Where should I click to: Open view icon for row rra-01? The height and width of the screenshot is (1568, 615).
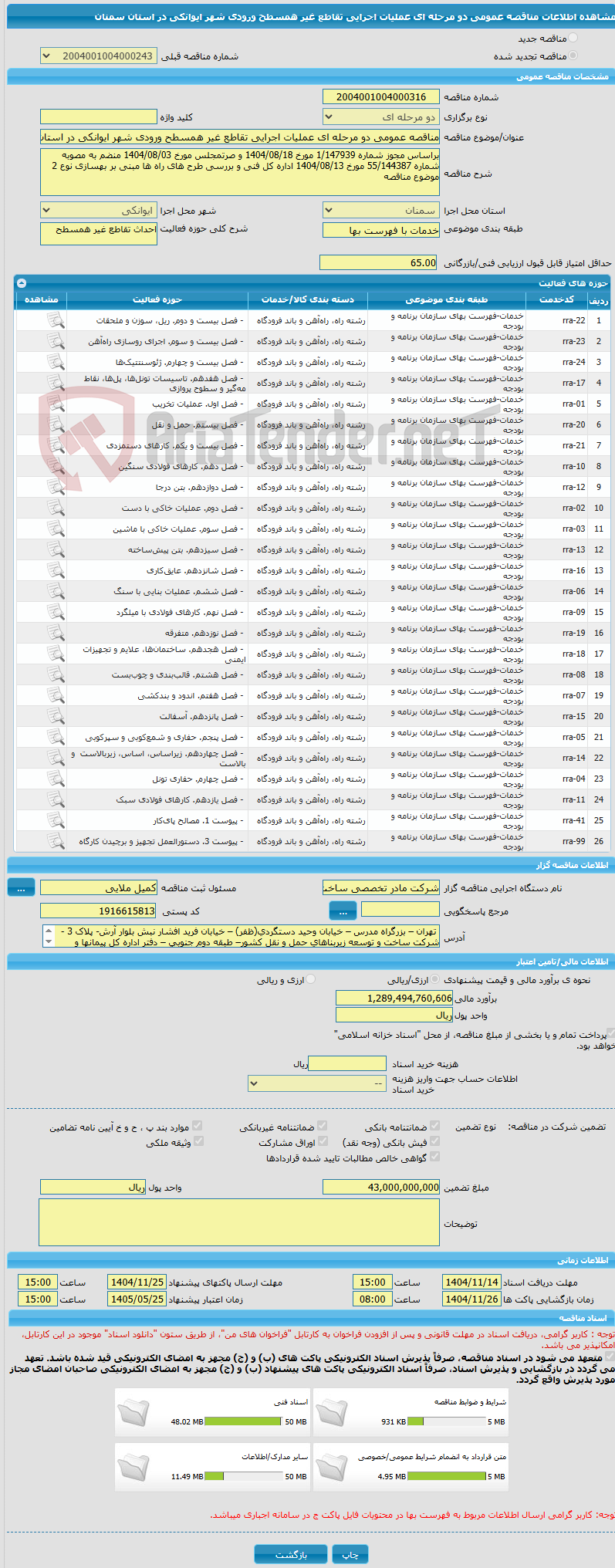coord(56,404)
